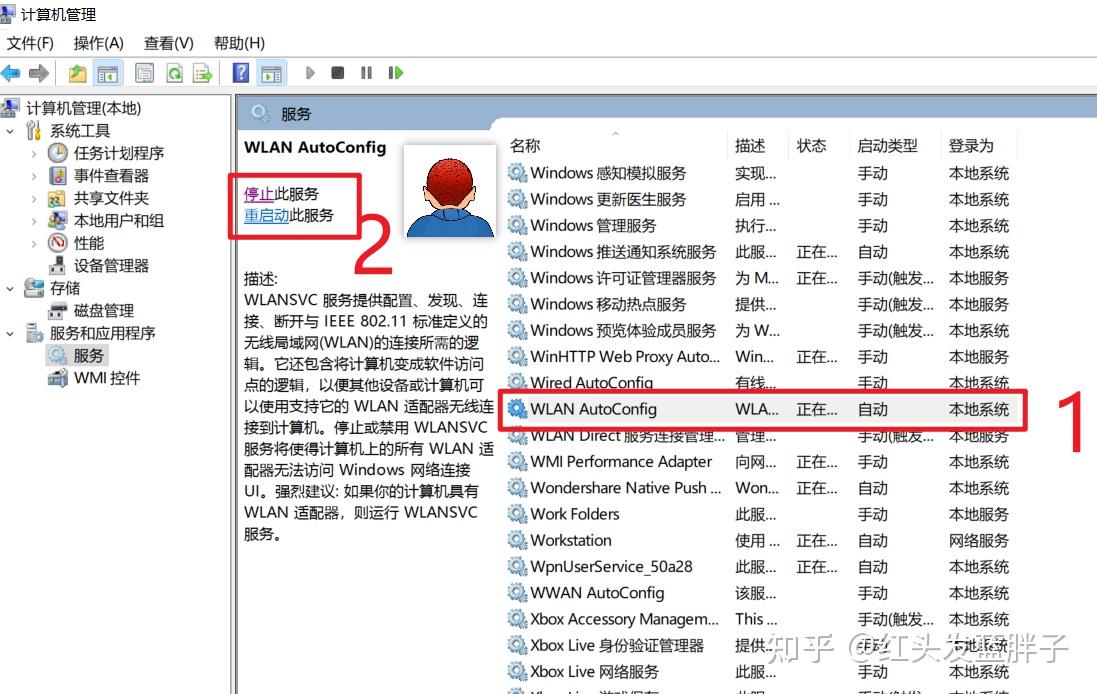The image size is (1097, 694).
Task: Click the 重启动 this service link
Action: (x=266, y=215)
